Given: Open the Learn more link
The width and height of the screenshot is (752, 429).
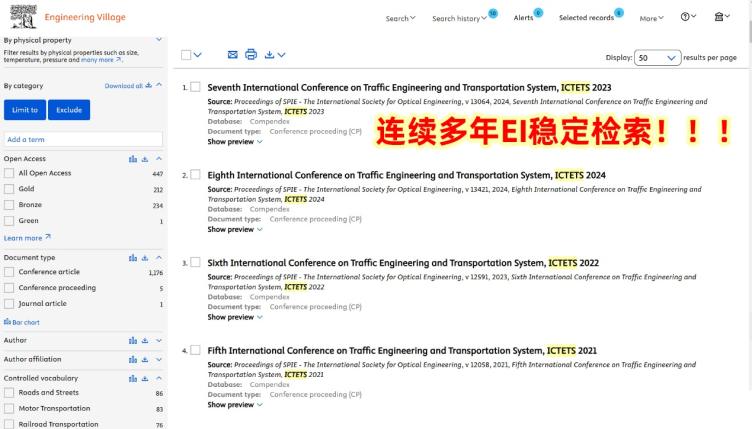Looking at the screenshot, I should pos(27,238).
